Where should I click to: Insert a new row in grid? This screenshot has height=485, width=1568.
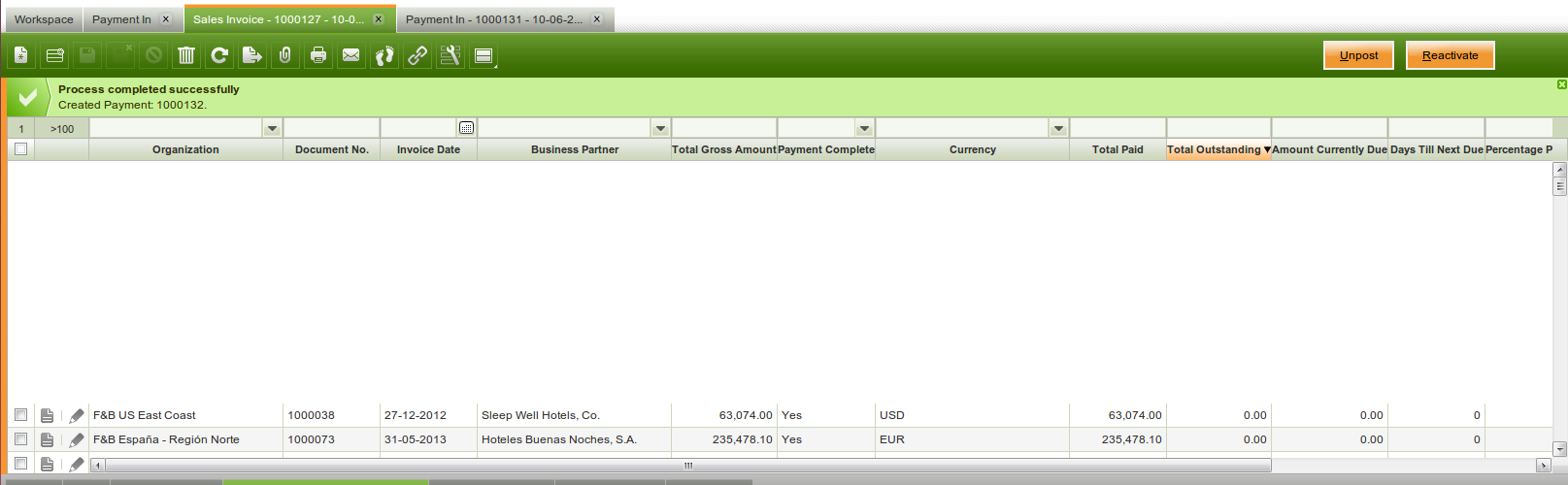pyautogui.click(x=54, y=55)
